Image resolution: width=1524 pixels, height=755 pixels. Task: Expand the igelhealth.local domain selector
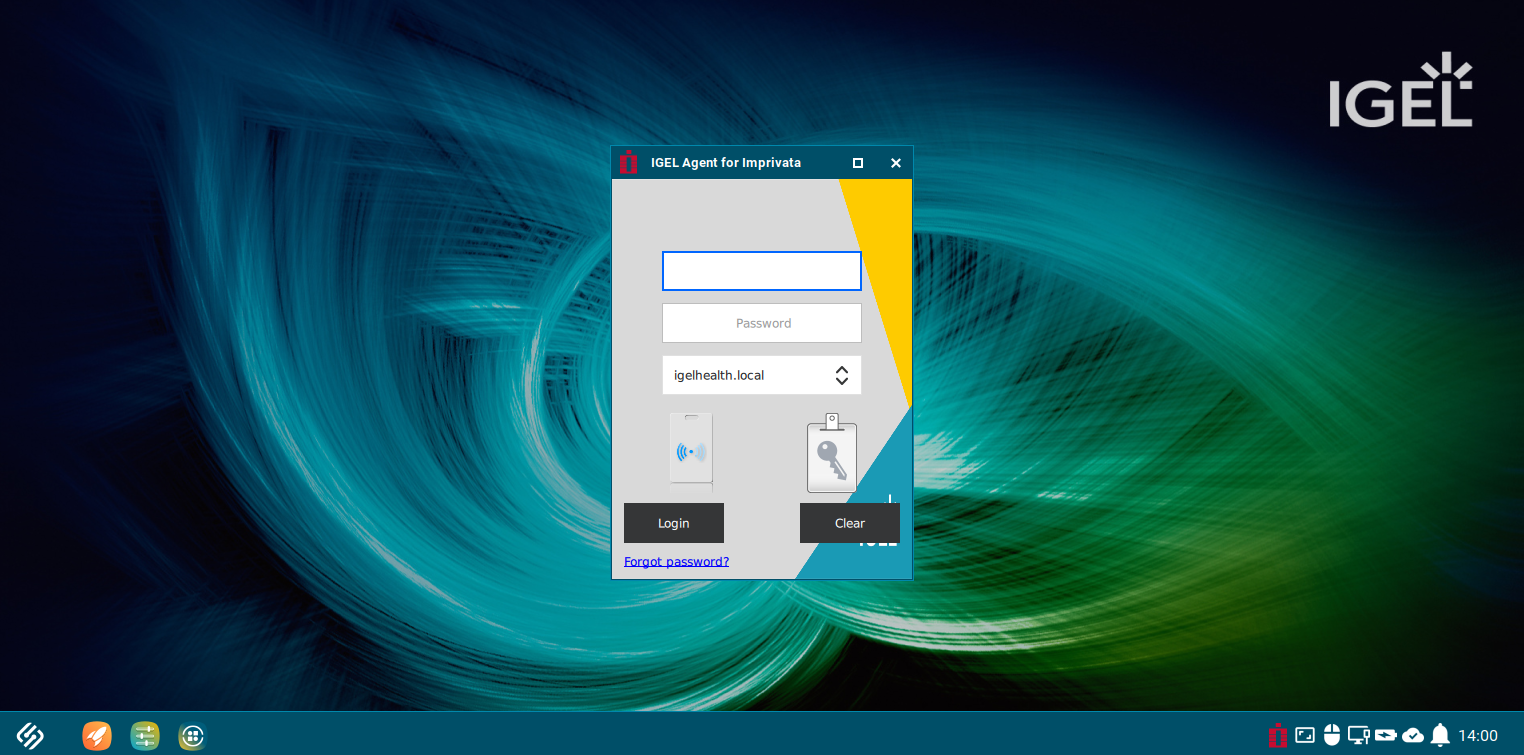(x=762, y=375)
